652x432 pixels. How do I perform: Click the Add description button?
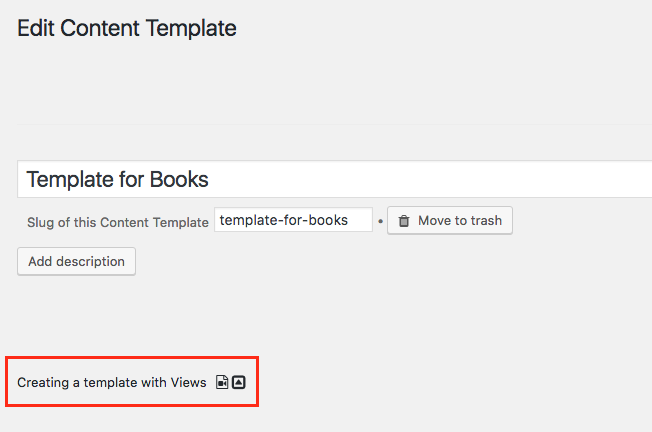[77, 261]
